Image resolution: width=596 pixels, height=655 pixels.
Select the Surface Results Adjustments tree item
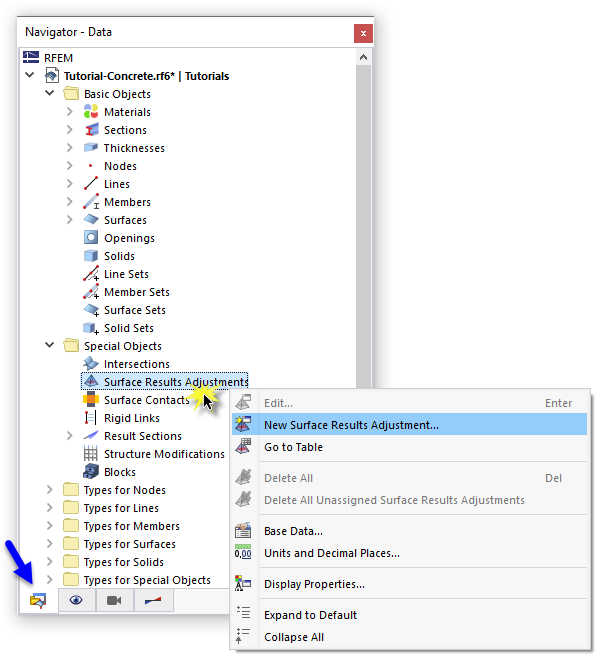[x=165, y=381]
